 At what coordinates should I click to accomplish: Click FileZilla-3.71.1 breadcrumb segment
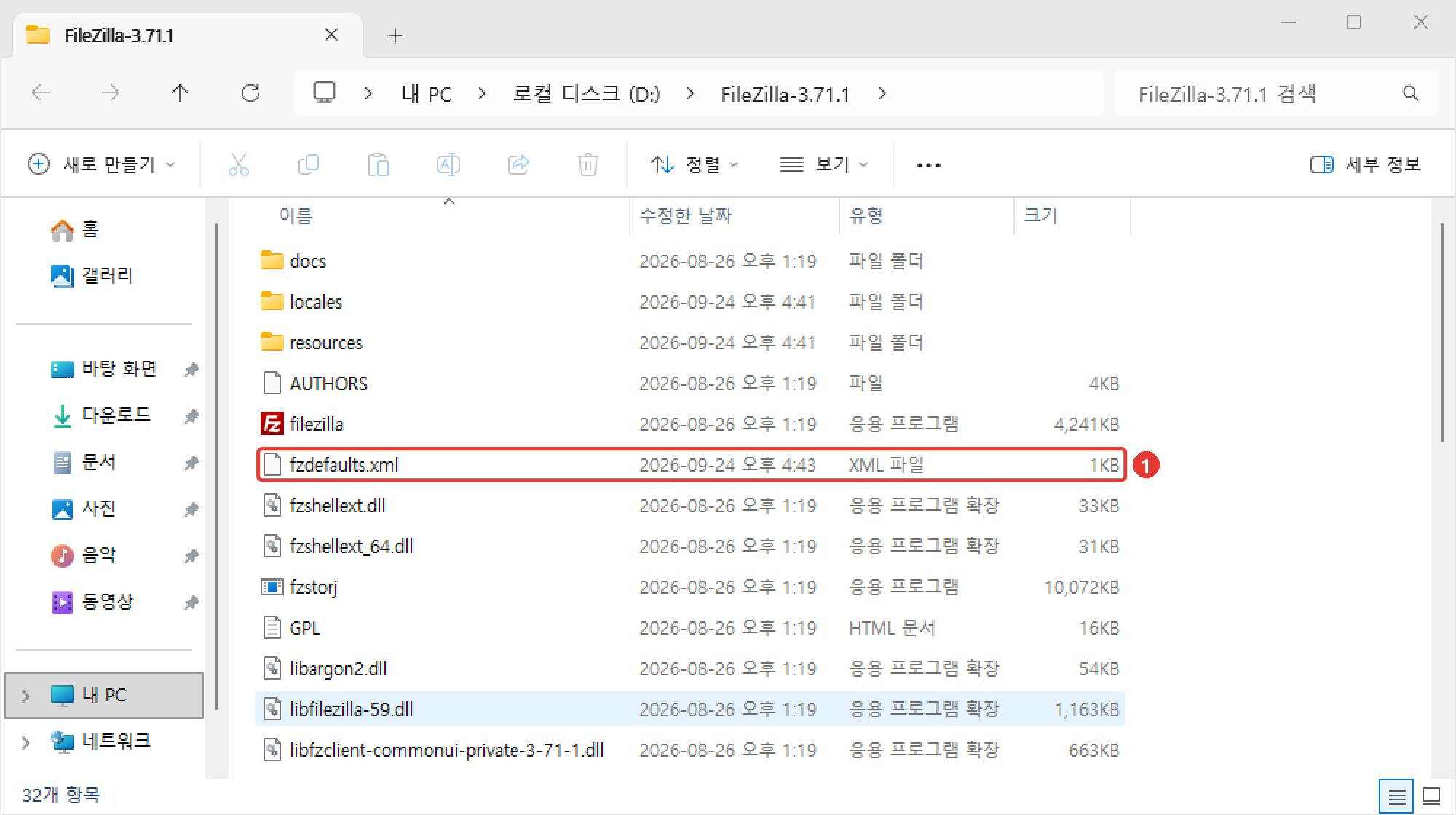tap(785, 94)
